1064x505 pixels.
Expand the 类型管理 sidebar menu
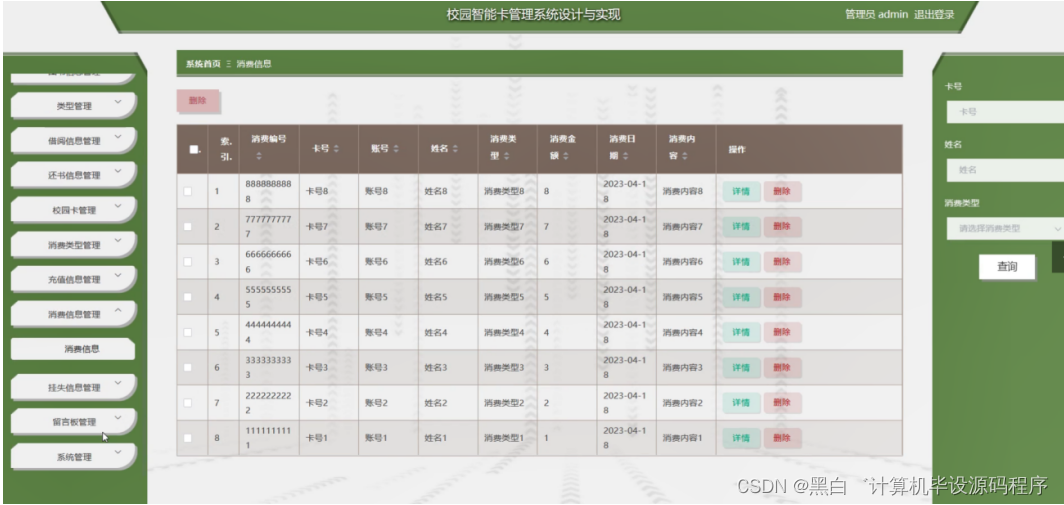click(x=73, y=106)
